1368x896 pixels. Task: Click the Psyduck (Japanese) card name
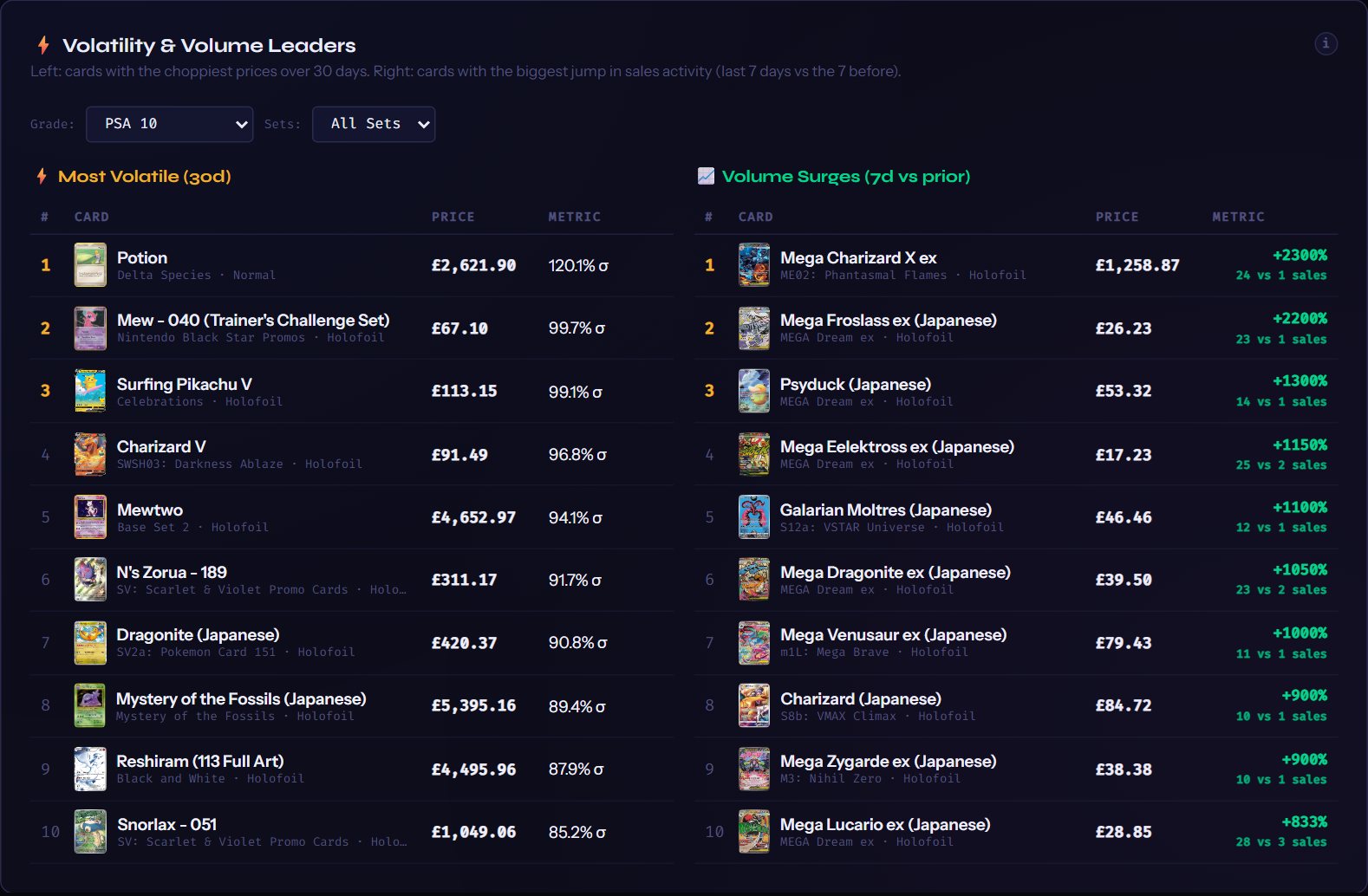tap(856, 384)
